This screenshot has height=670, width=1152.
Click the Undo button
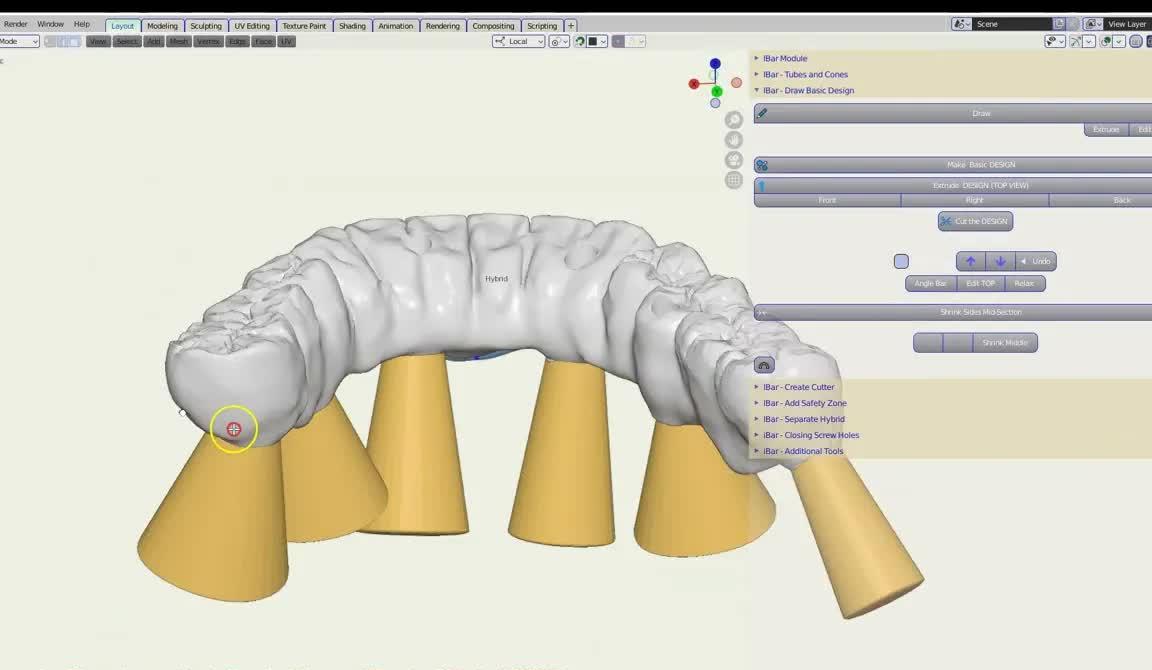1036,261
